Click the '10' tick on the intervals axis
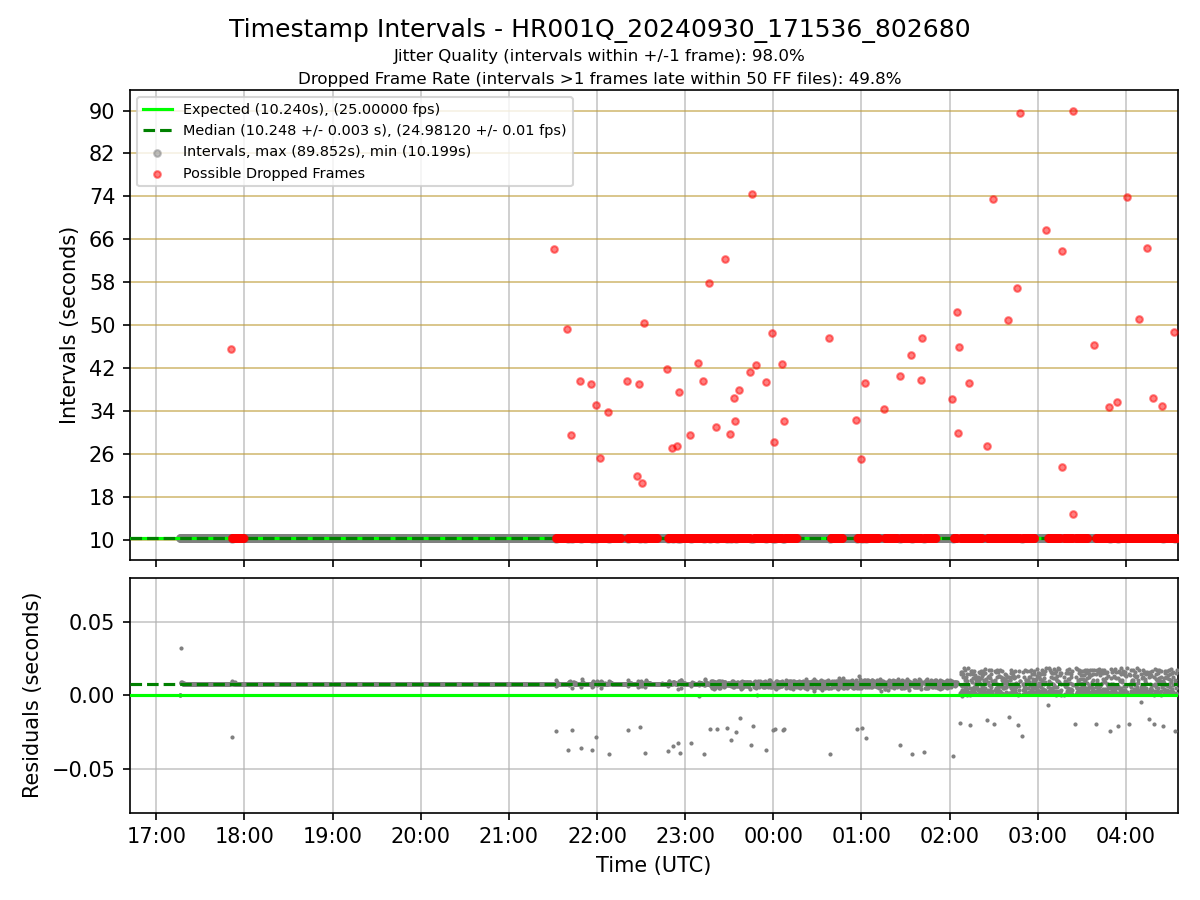Viewport: 1200px width, 900px height. point(103,540)
